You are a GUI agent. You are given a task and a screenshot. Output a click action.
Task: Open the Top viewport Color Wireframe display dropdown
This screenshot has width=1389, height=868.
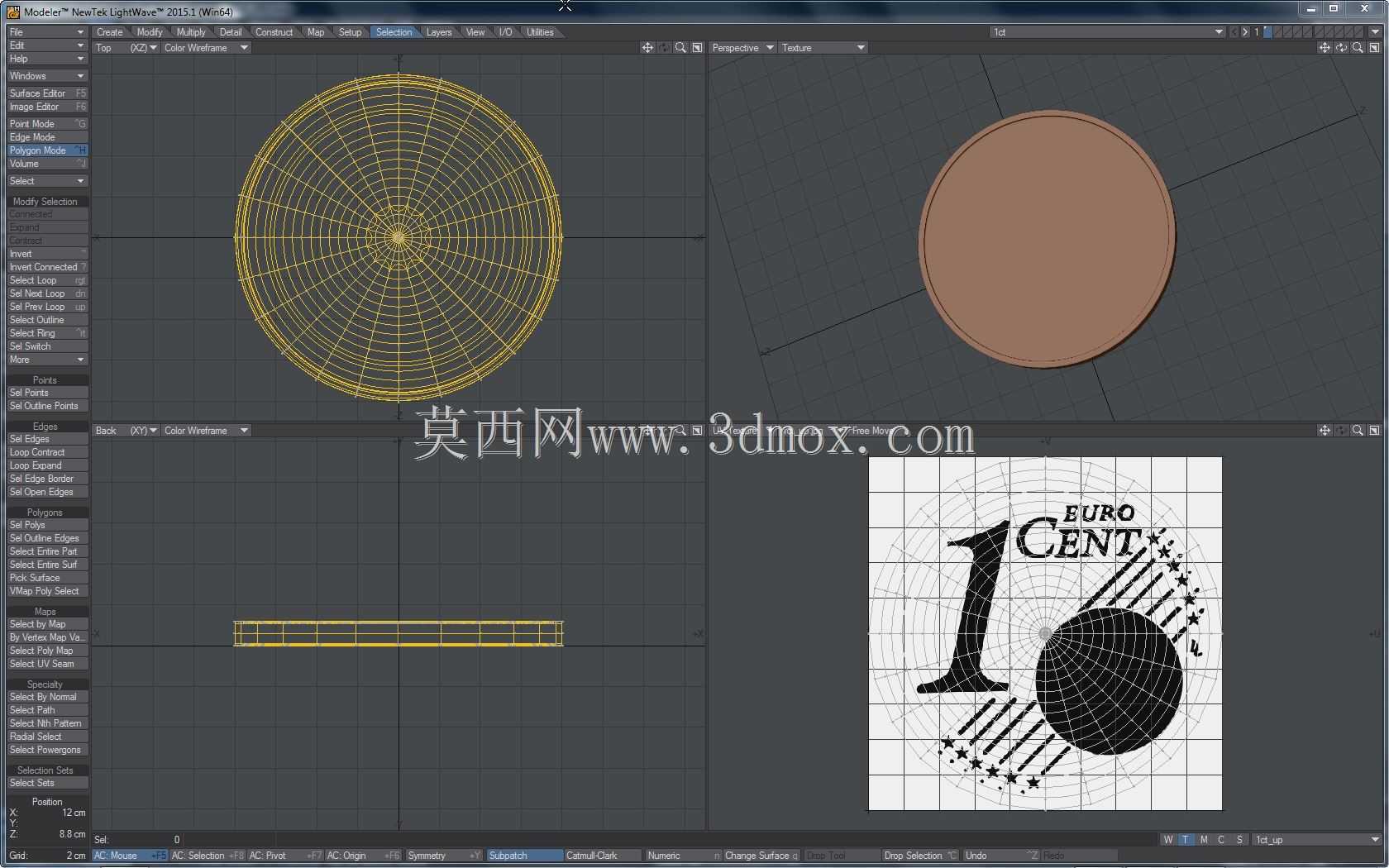[206, 48]
